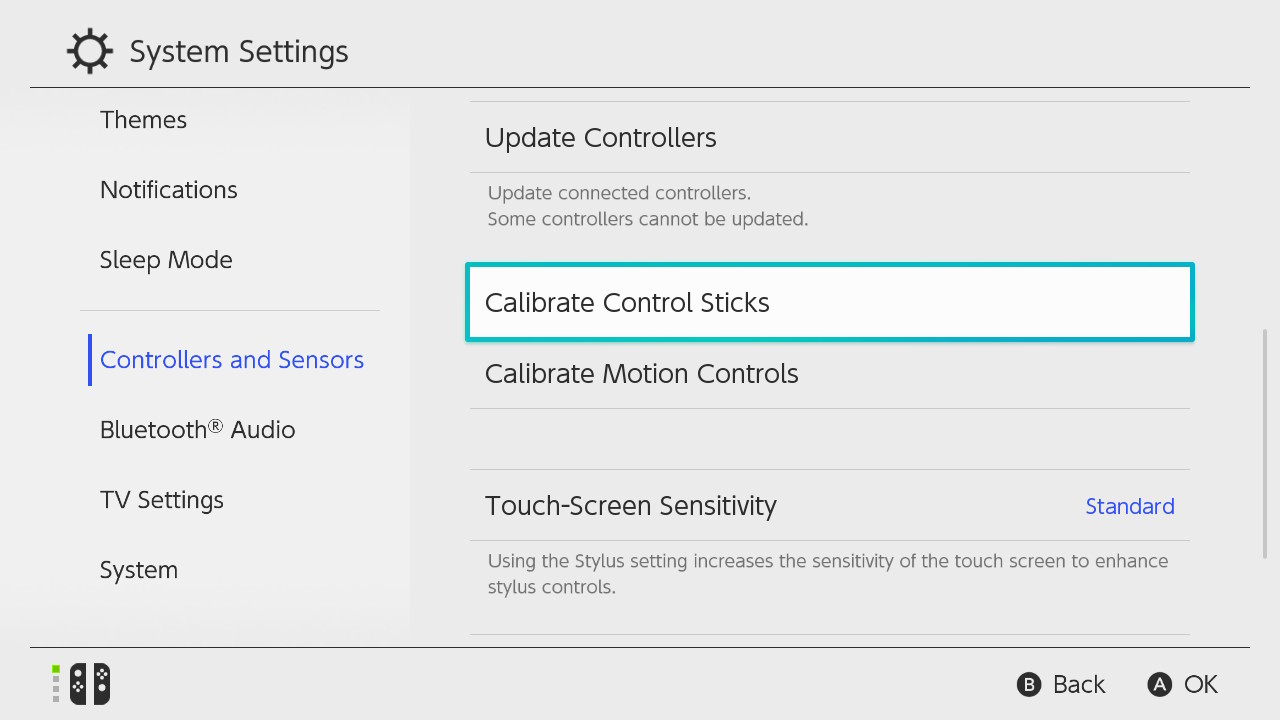The width and height of the screenshot is (1280, 720).
Task: Choose Calibrate Control Sticks
Action: (x=830, y=302)
